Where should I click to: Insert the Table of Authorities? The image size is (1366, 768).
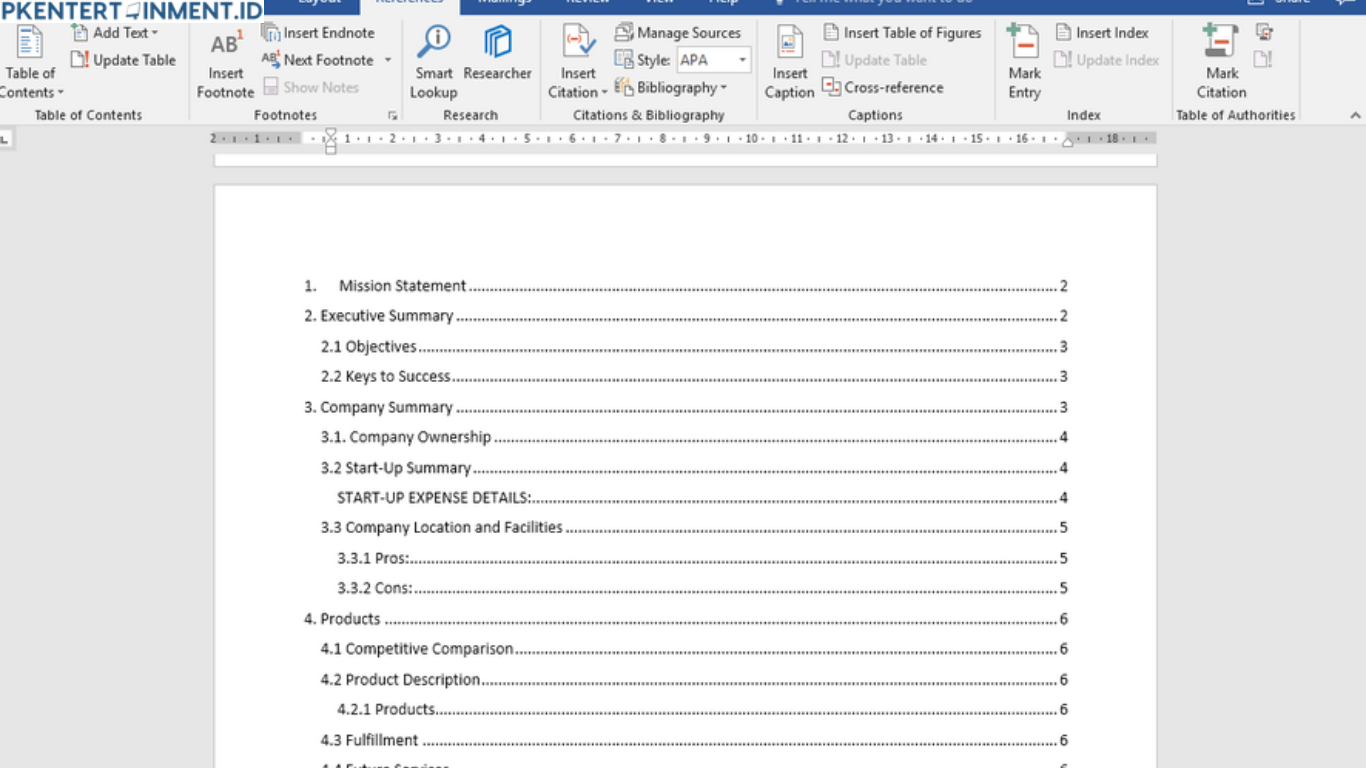click(x=1262, y=32)
